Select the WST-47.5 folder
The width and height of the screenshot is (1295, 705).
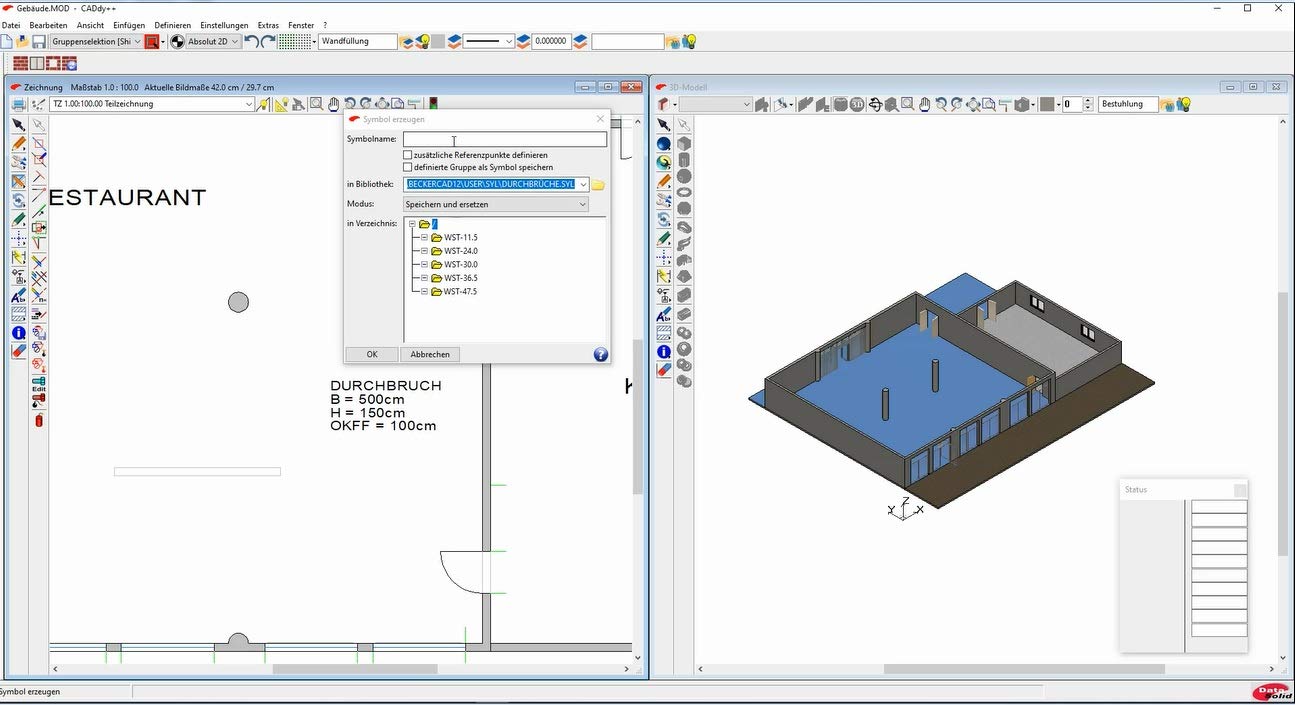pos(461,291)
